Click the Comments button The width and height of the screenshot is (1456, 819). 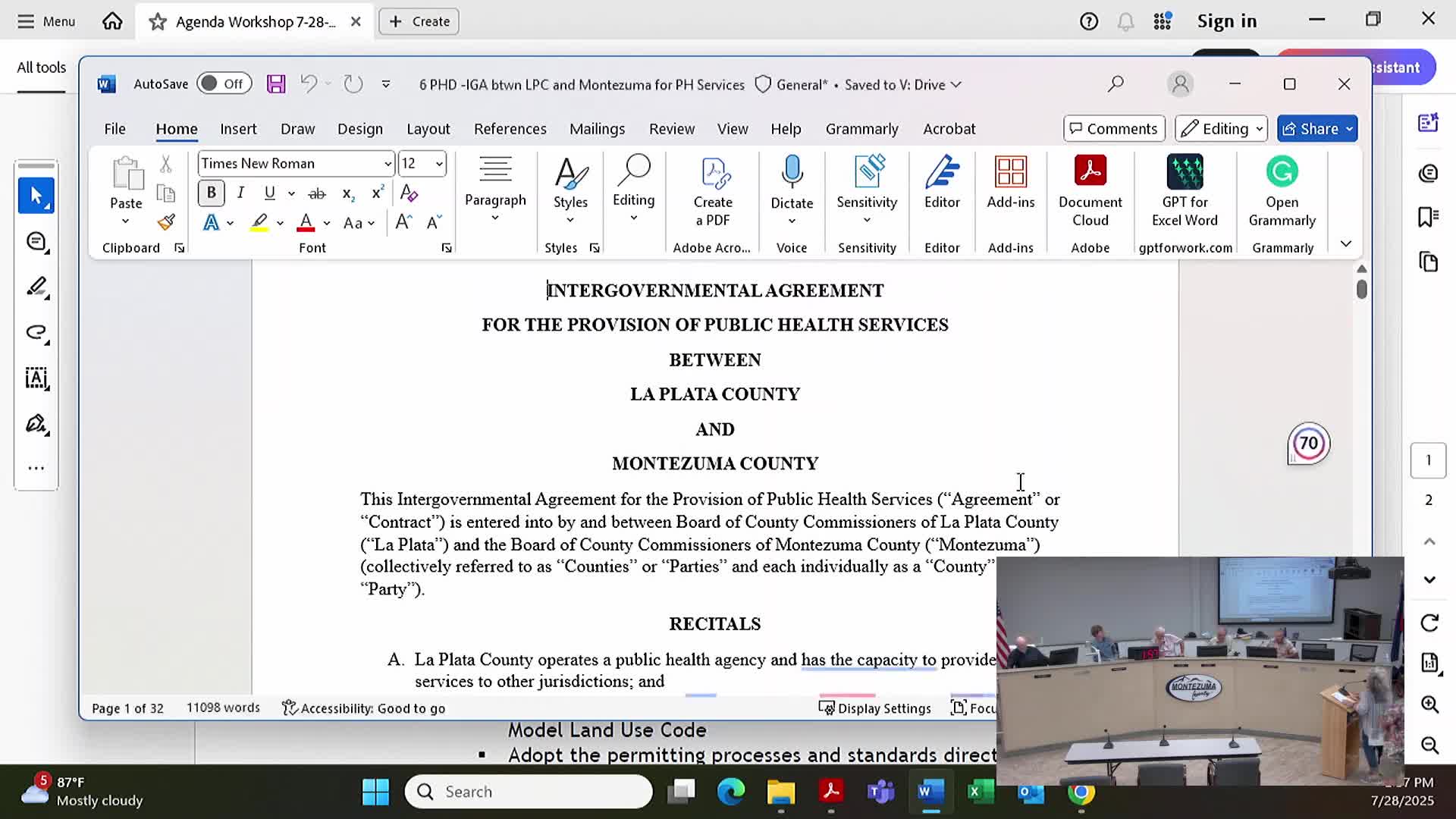(1113, 129)
